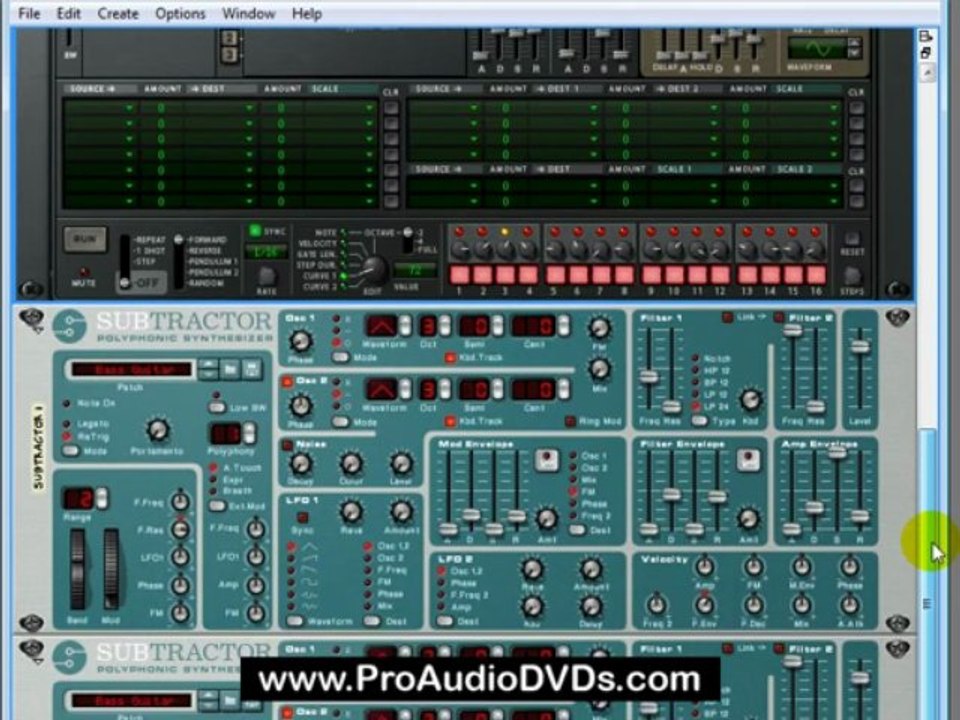Image resolution: width=960 pixels, height=720 pixels.
Task: Click the RUN button in Thor sequencer
Action: point(85,239)
